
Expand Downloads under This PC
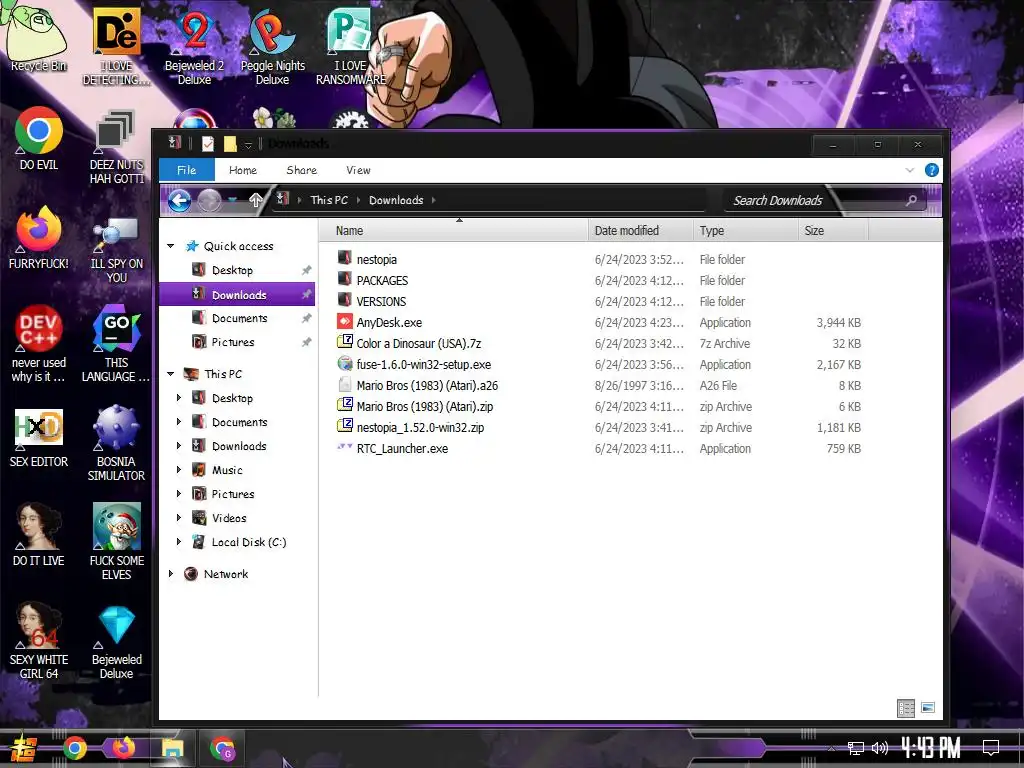click(178, 446)
